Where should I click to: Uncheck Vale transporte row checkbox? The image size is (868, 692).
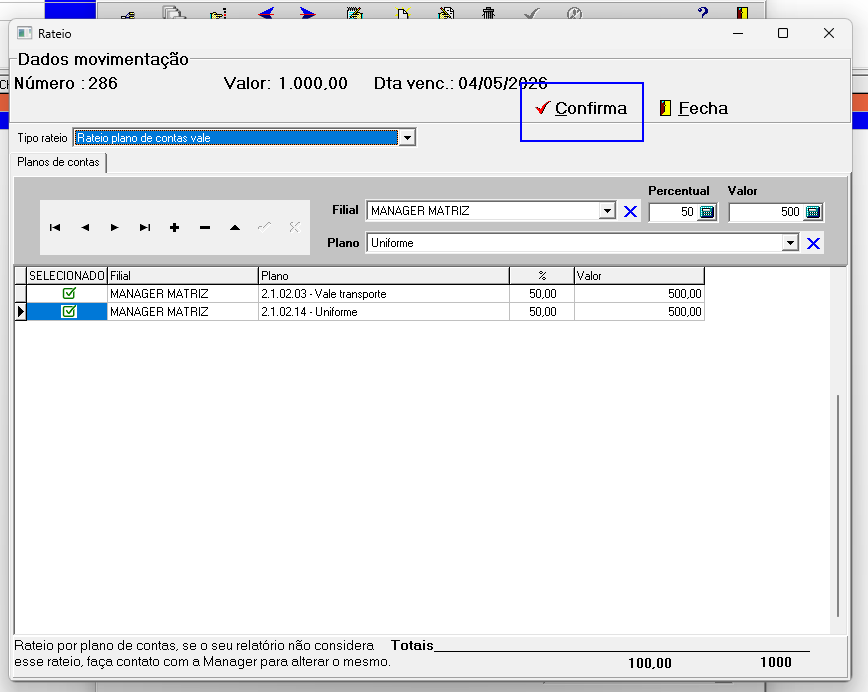pyautogui.click(x=69, y=293)
